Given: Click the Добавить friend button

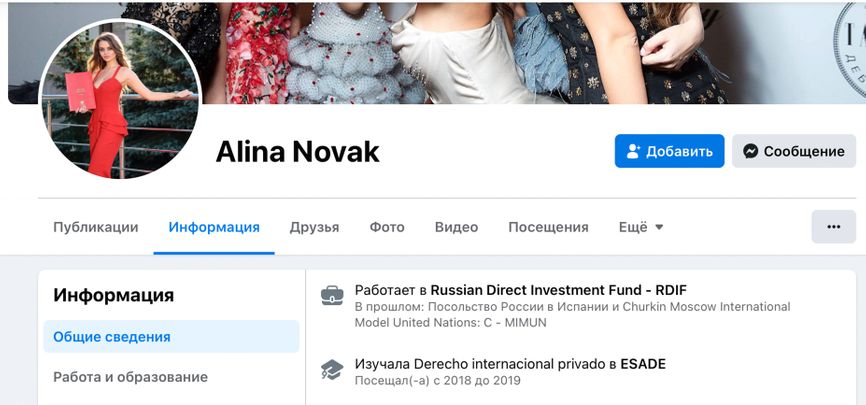Looking at the screenshot, I should coord(669,151).
